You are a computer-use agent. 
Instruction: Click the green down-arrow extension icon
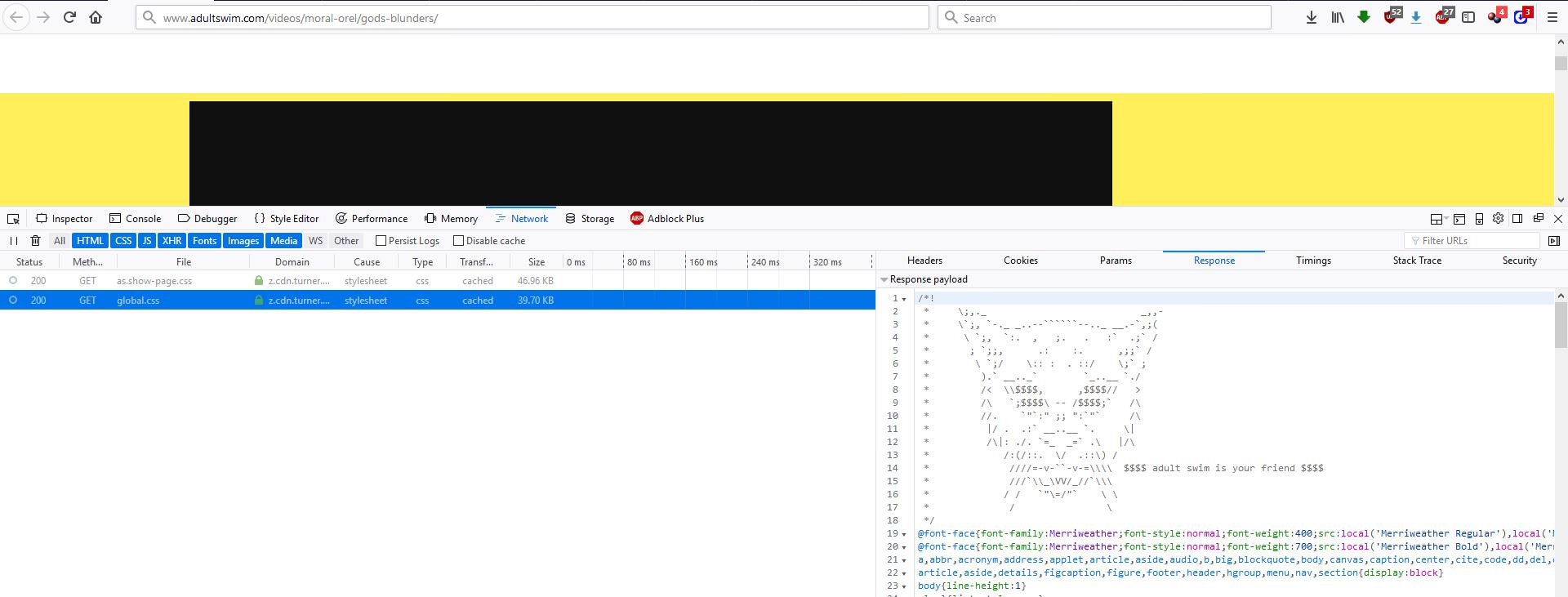1364,17
